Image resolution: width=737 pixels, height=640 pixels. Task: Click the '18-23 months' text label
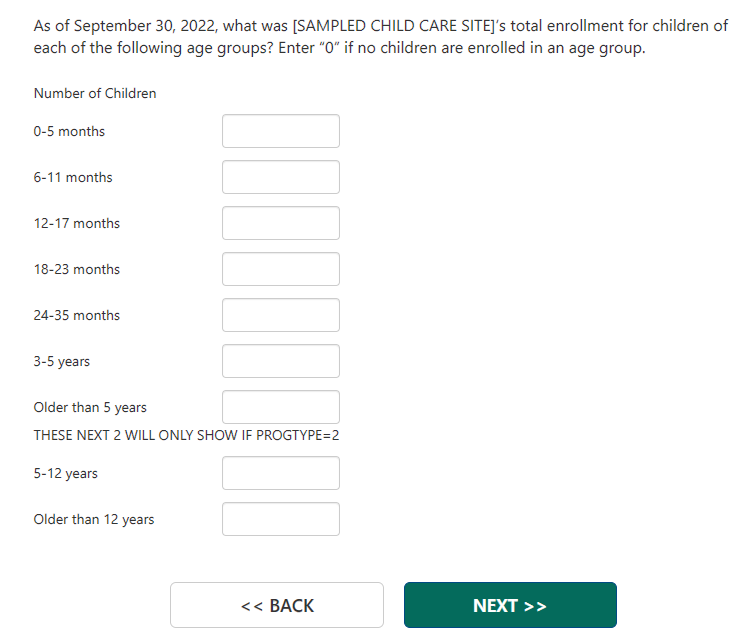click(76, 270)
